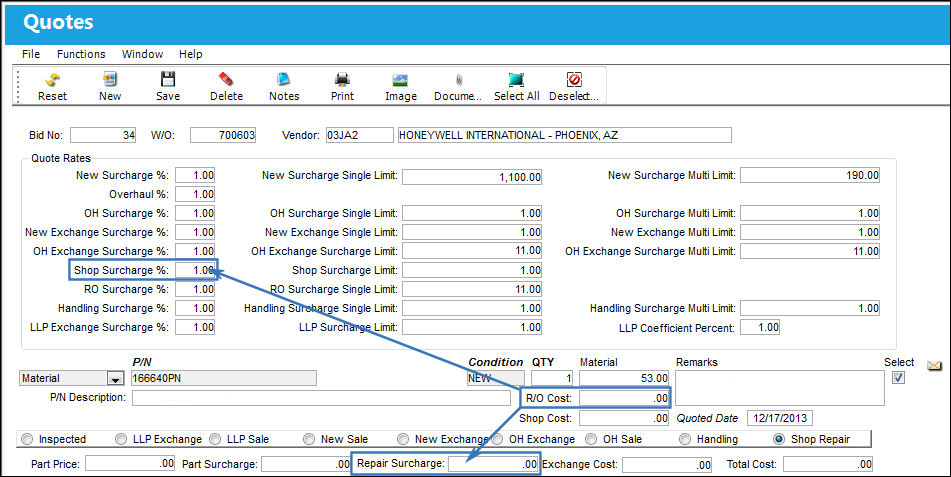
Task: Click the New Surcharge % field
Action: coord(195,175)
